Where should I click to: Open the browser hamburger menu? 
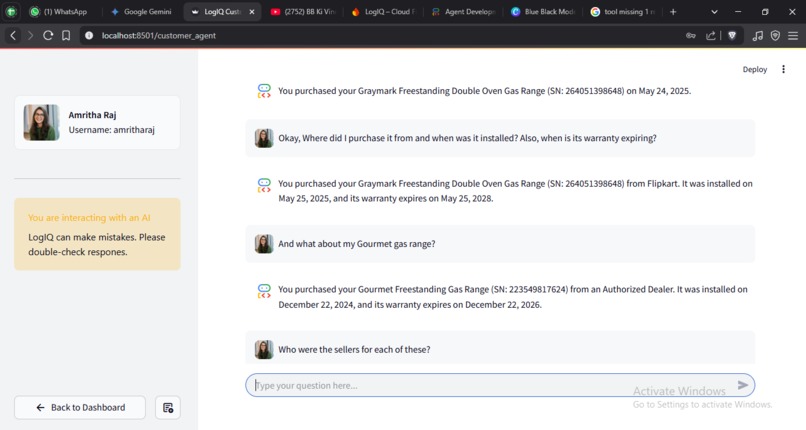pos(793,35)
